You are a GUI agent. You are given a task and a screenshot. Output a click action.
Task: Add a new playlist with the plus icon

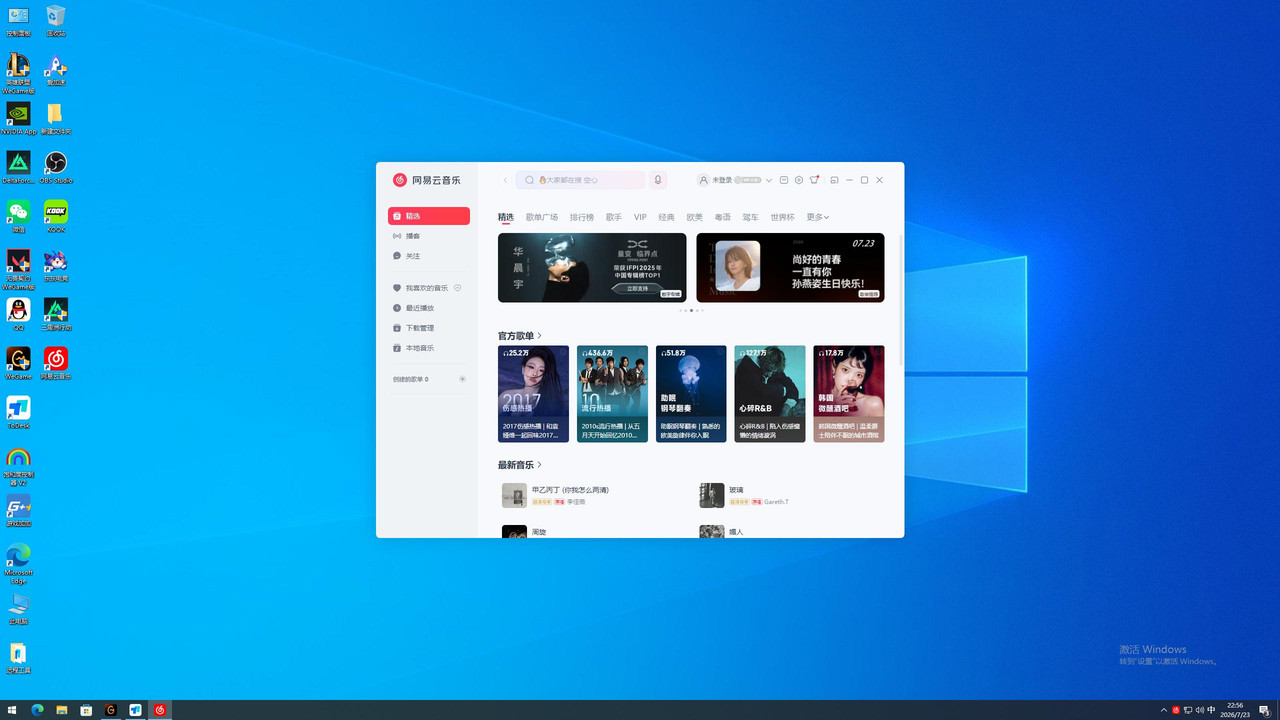(x=462, y=379)
